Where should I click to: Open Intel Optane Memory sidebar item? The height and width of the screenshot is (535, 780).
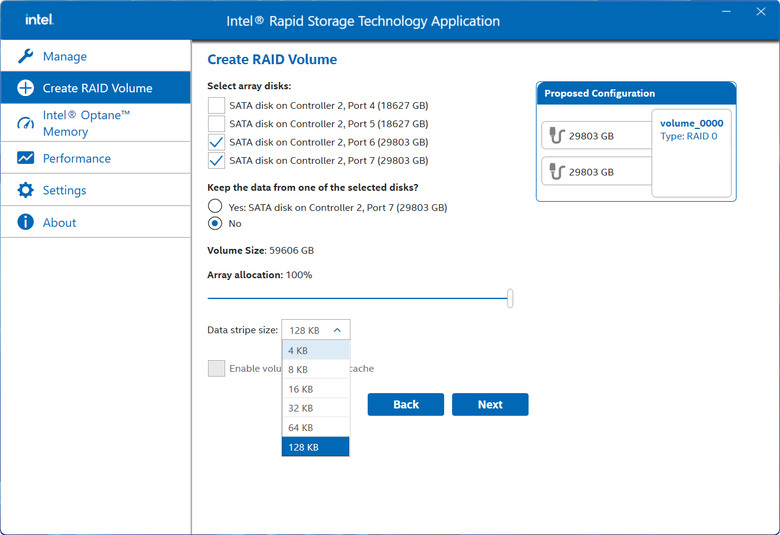click(96, 123)
